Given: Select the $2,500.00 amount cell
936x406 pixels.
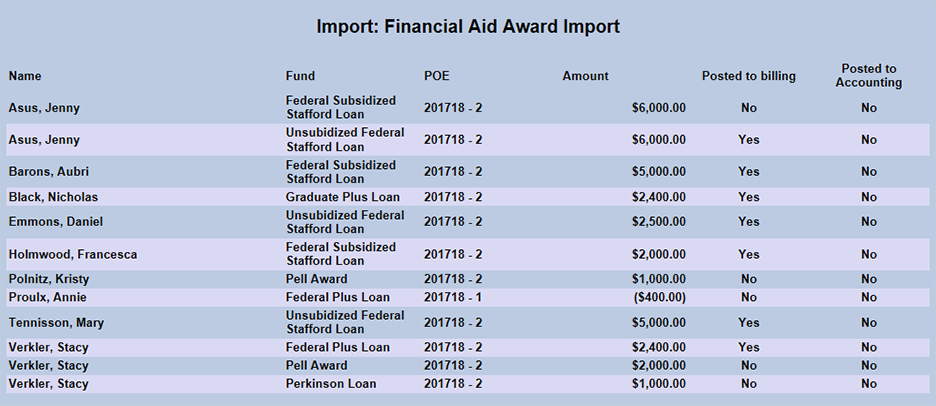Looking at the screenshot, I should coord(659,221).
